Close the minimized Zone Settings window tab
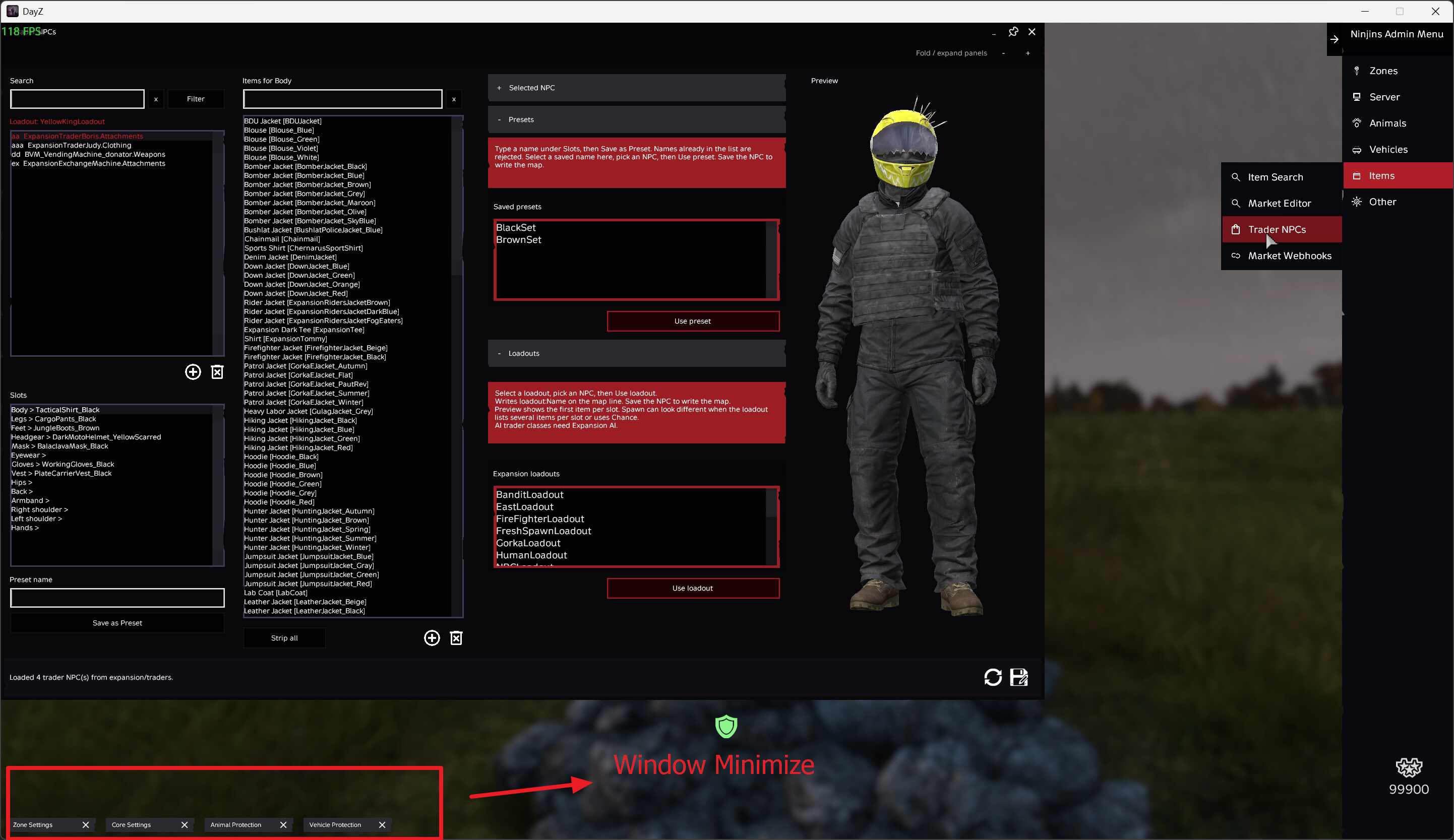The height and width of the screenshot is (840, 1454). tap(85, 825)
